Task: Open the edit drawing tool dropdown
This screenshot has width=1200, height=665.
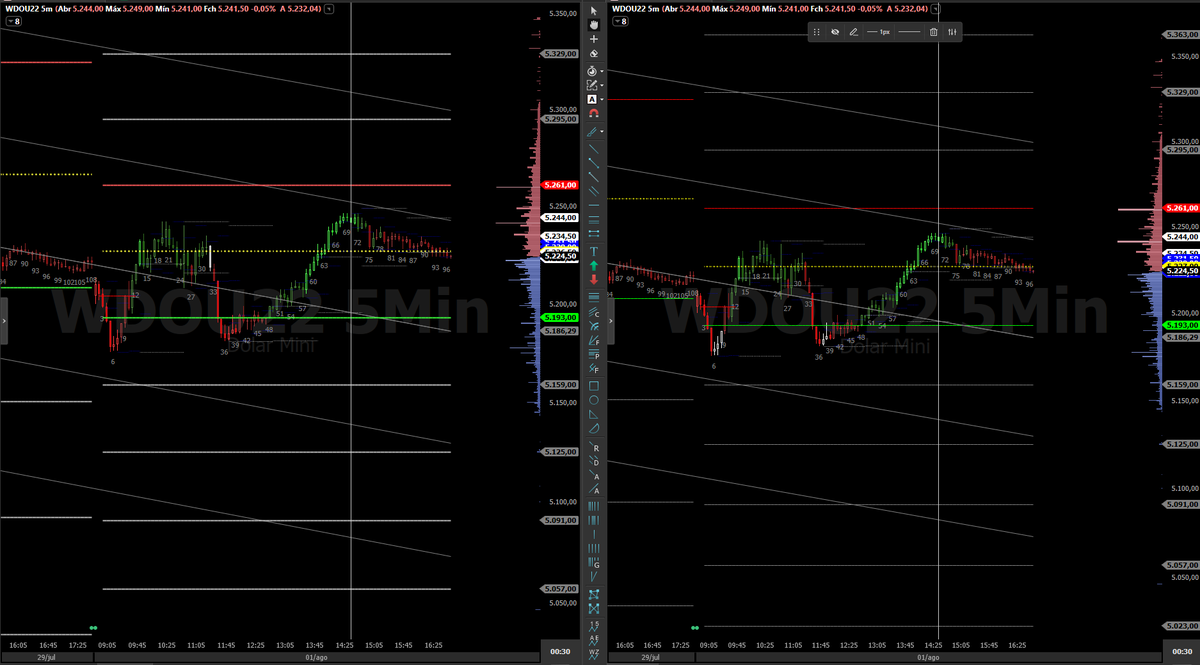Action: 602,85
